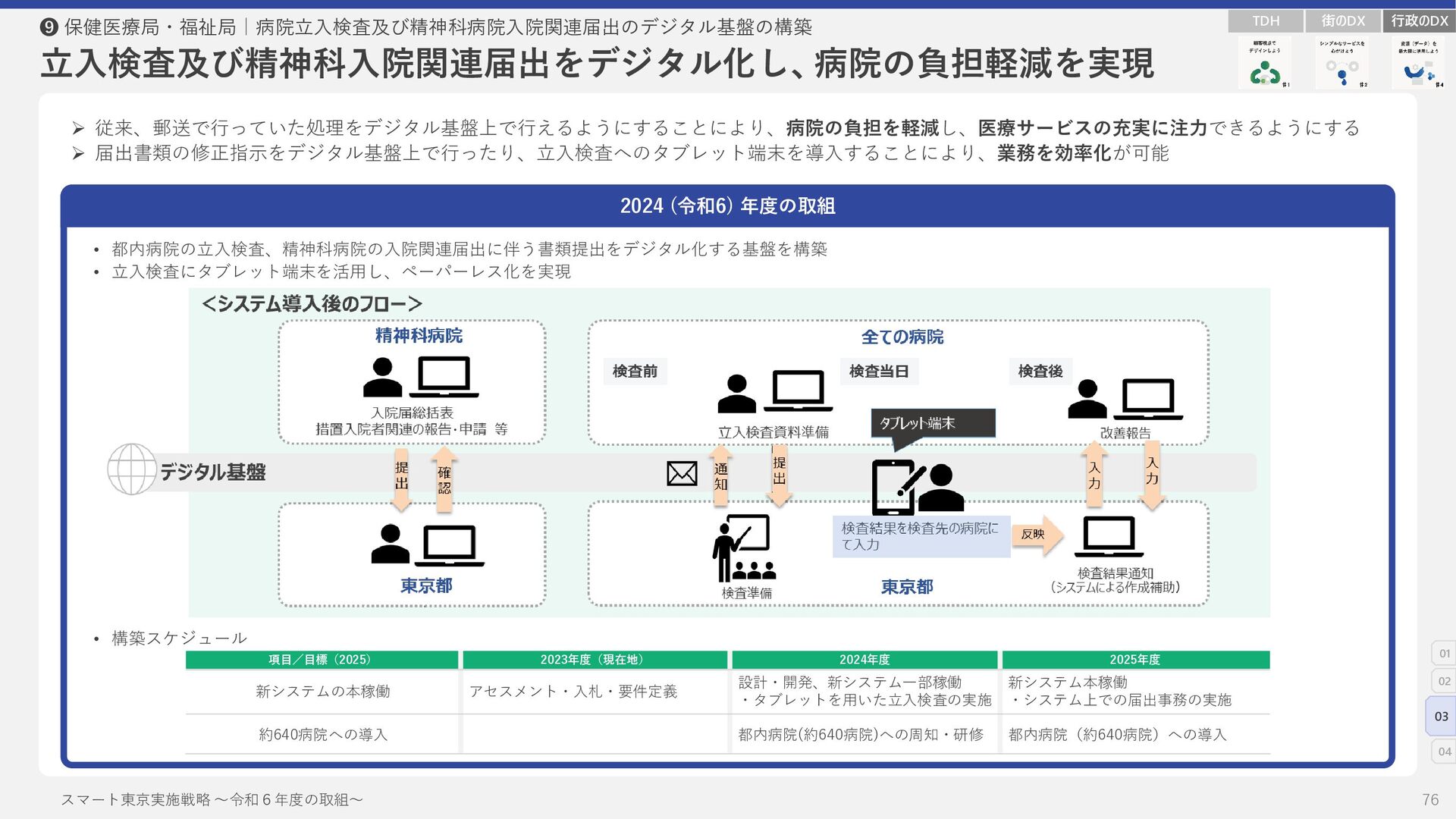Click the 検査当日 label
This screenshot has width=1456, height=819.
coord(879,371)
